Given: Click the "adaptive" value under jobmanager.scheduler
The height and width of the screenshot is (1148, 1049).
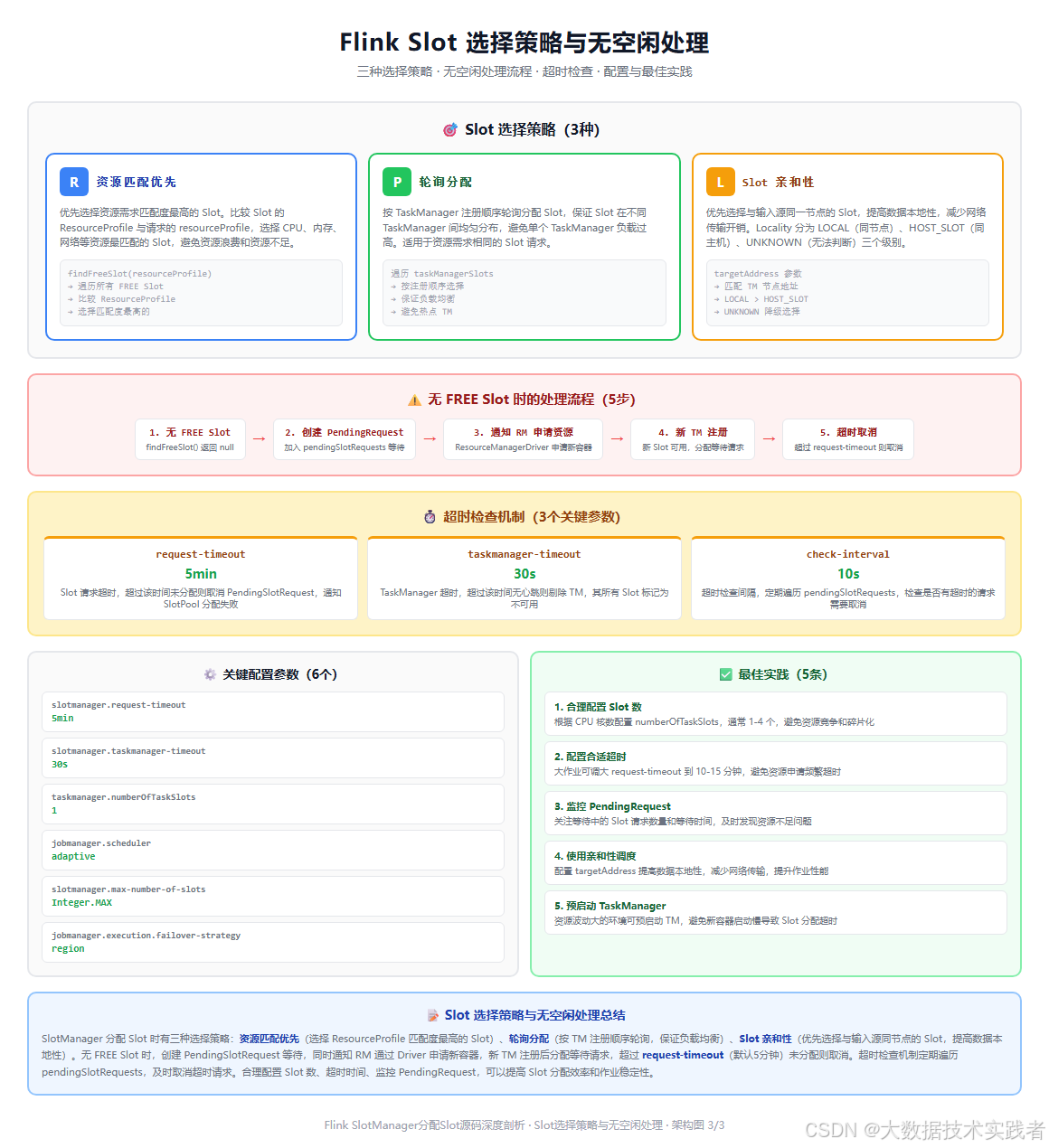Looking at the screenshot, I should pyautogui.click(x=73, y=857).
